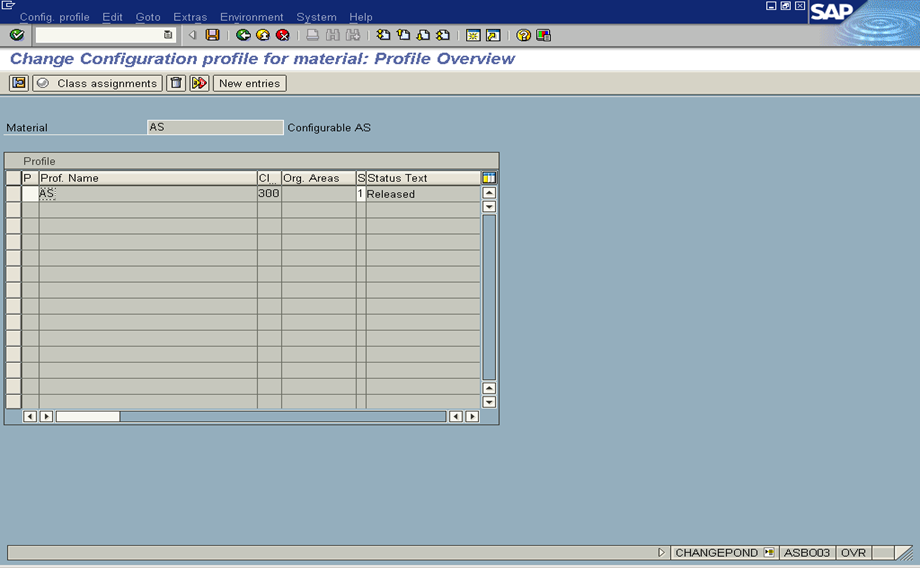Click the Class assignments button
920x568 pixels.
tap(97, 83)
